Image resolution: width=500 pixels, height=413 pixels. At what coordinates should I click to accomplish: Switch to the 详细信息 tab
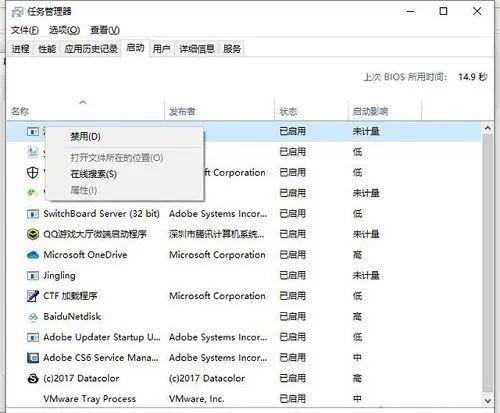click(x=197, y=49)
